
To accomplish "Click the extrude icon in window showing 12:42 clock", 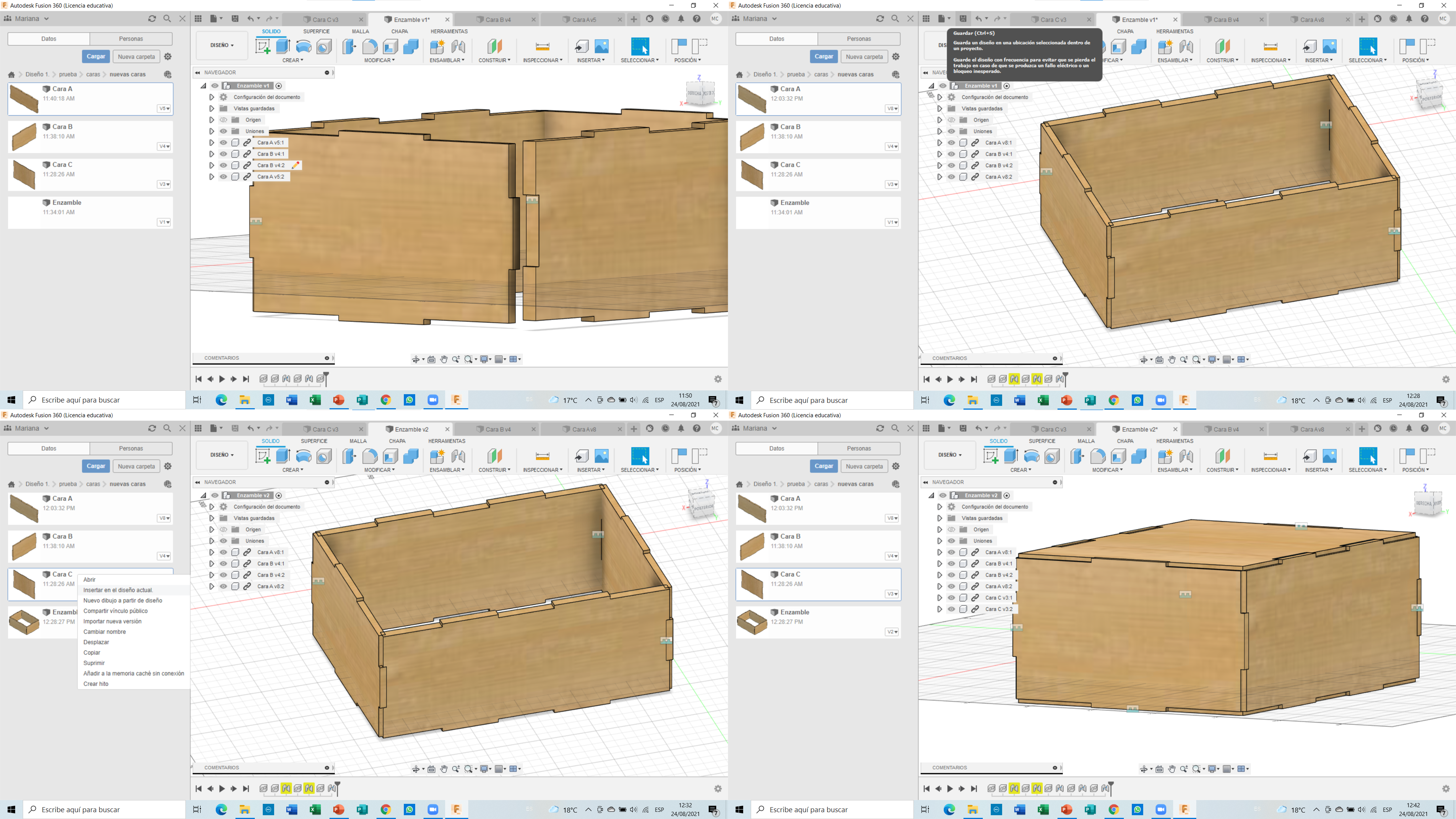I will (x=1011, y=456).
